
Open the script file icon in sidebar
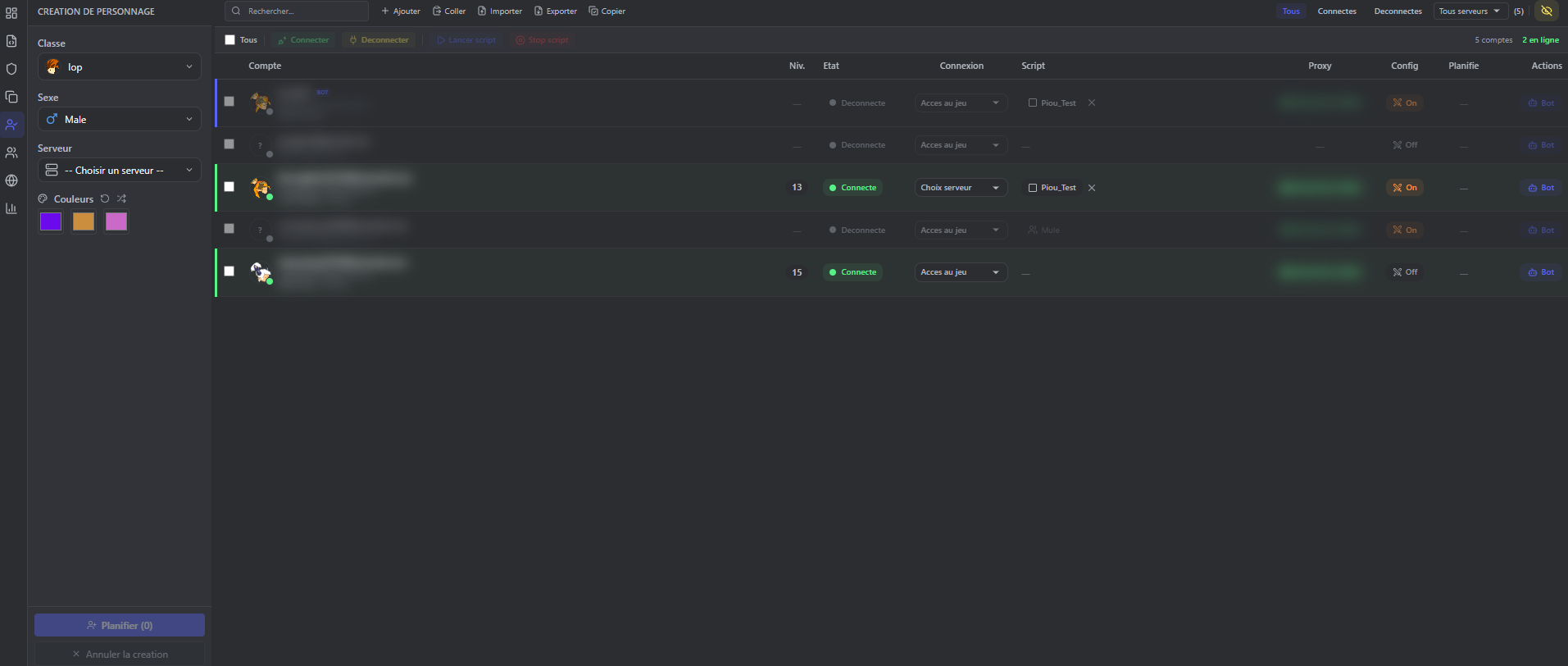(x=11, y=41)
